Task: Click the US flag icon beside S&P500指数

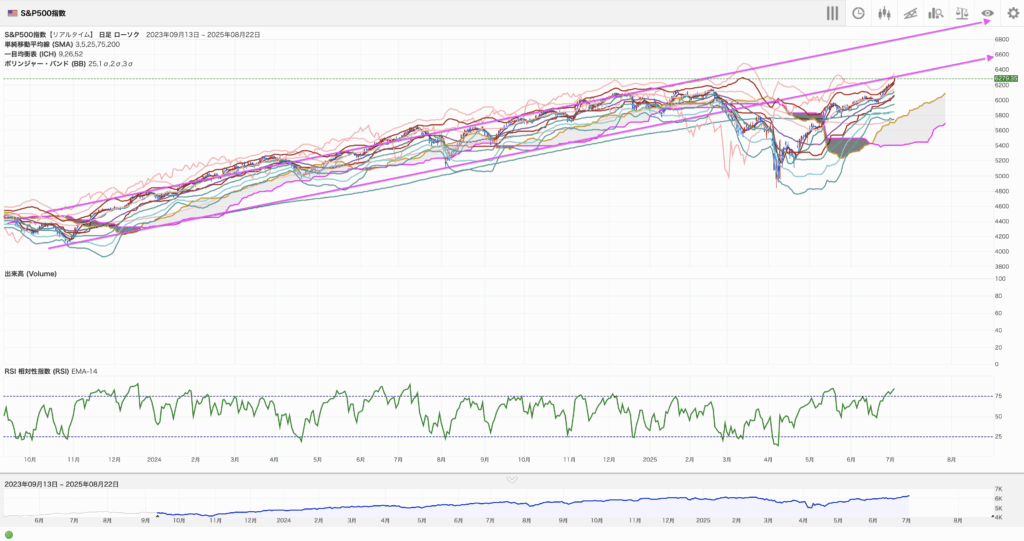Action: 11,13
